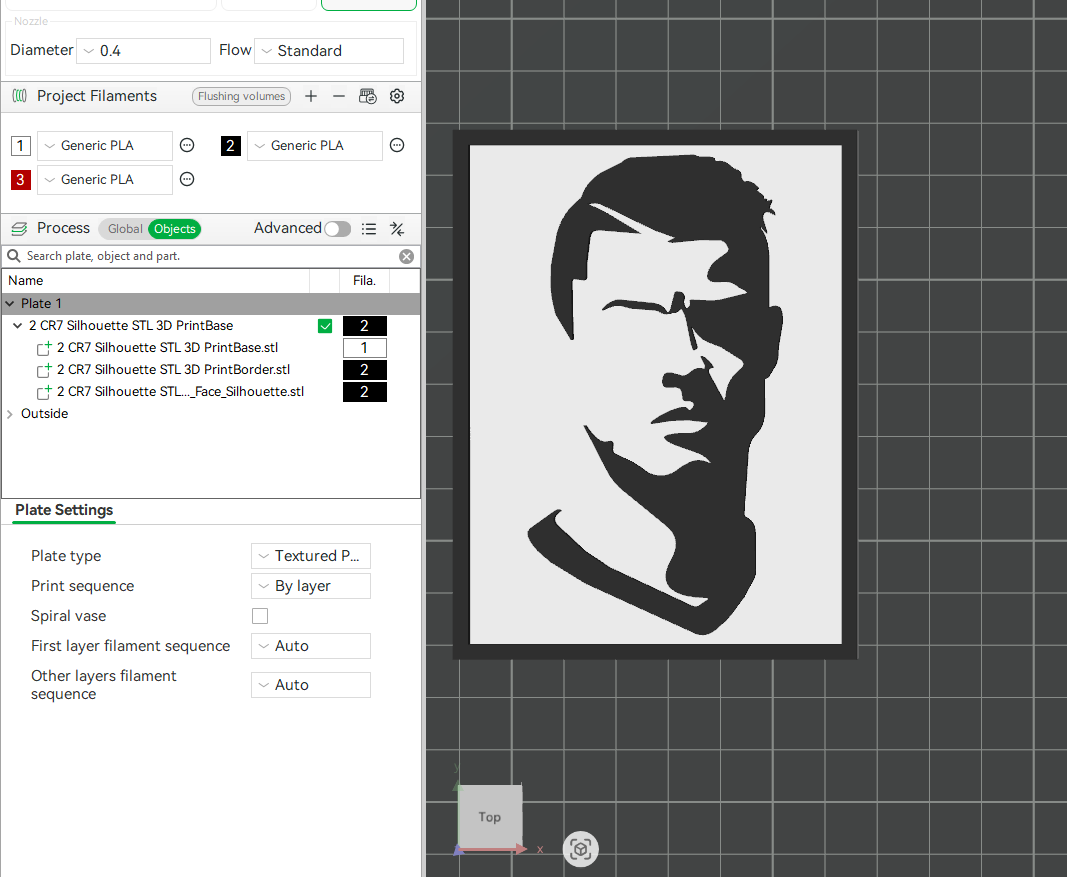Open the parameter filter icon beside Advanced

point(397,229)
